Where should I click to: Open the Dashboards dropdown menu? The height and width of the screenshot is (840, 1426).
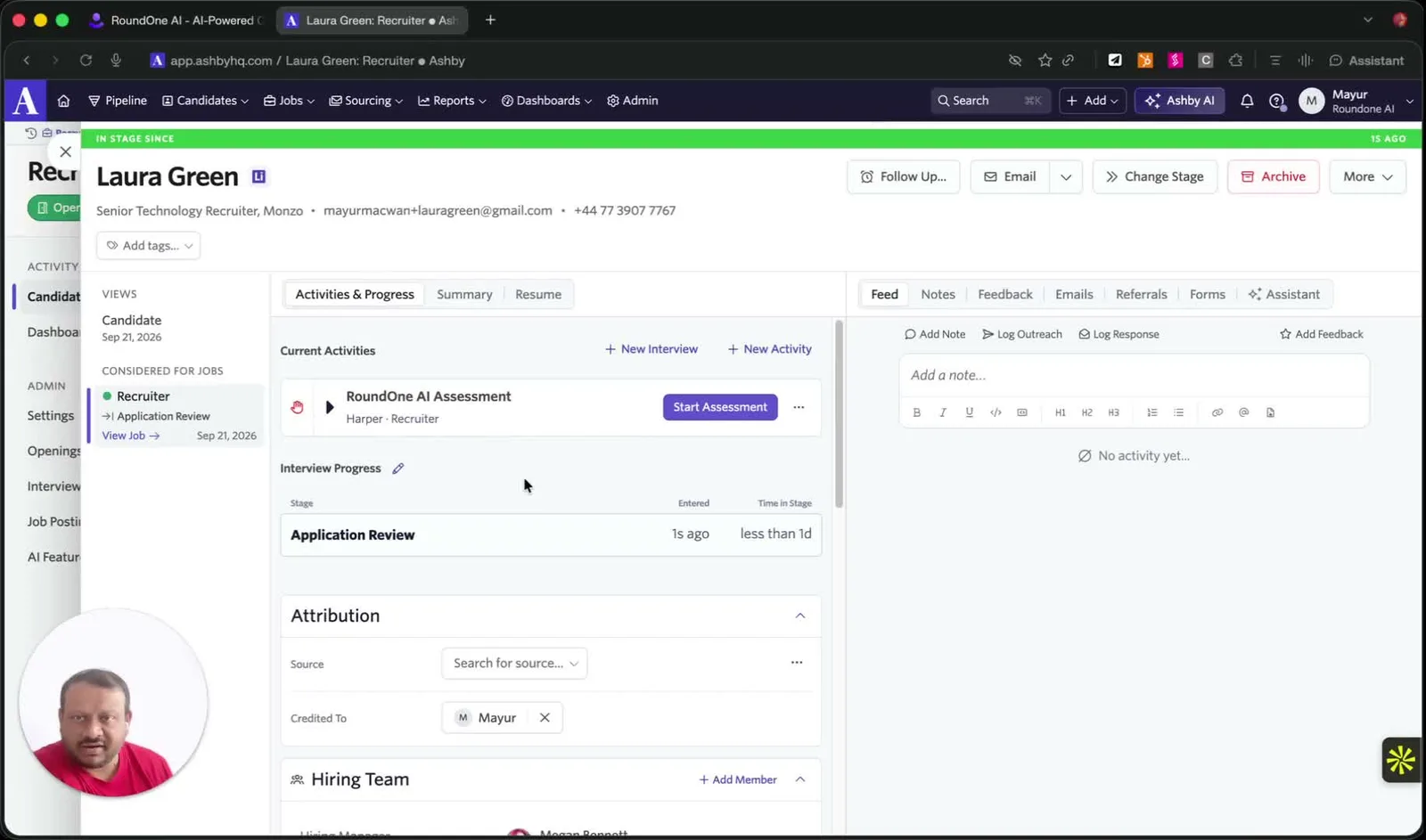[x=546, y=101]
